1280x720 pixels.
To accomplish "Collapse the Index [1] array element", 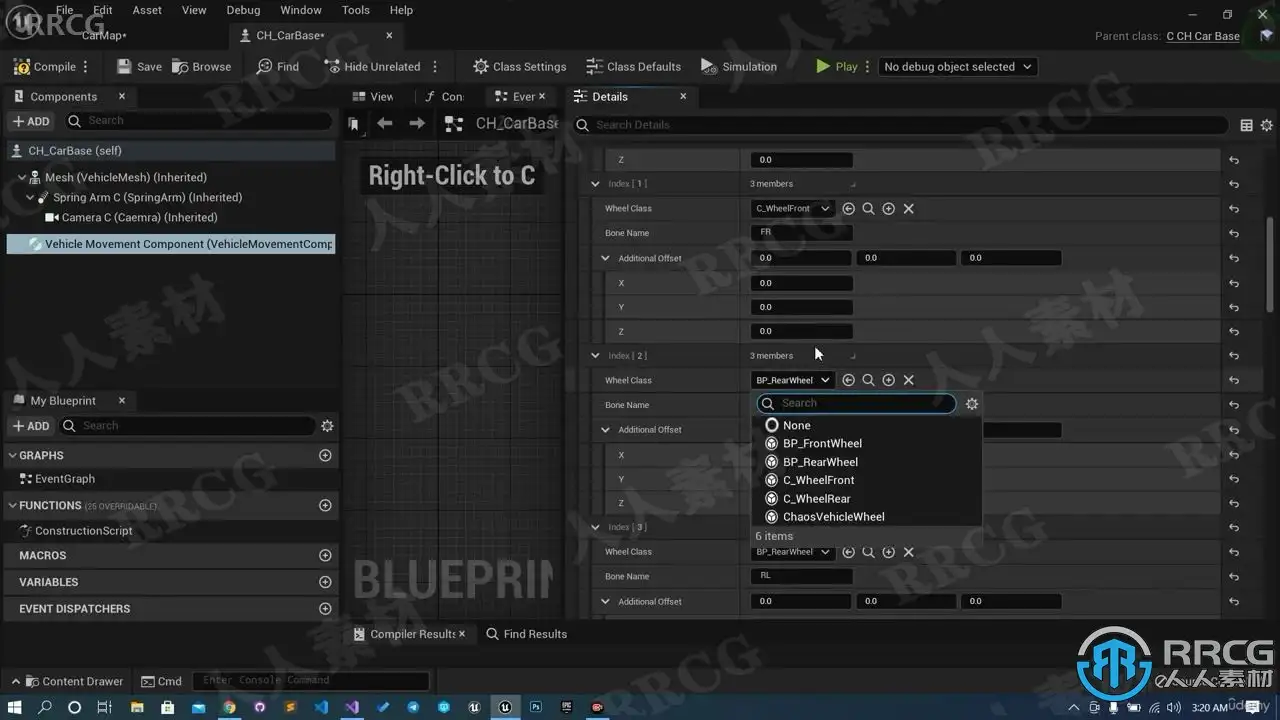I will [x=595, y=184].
